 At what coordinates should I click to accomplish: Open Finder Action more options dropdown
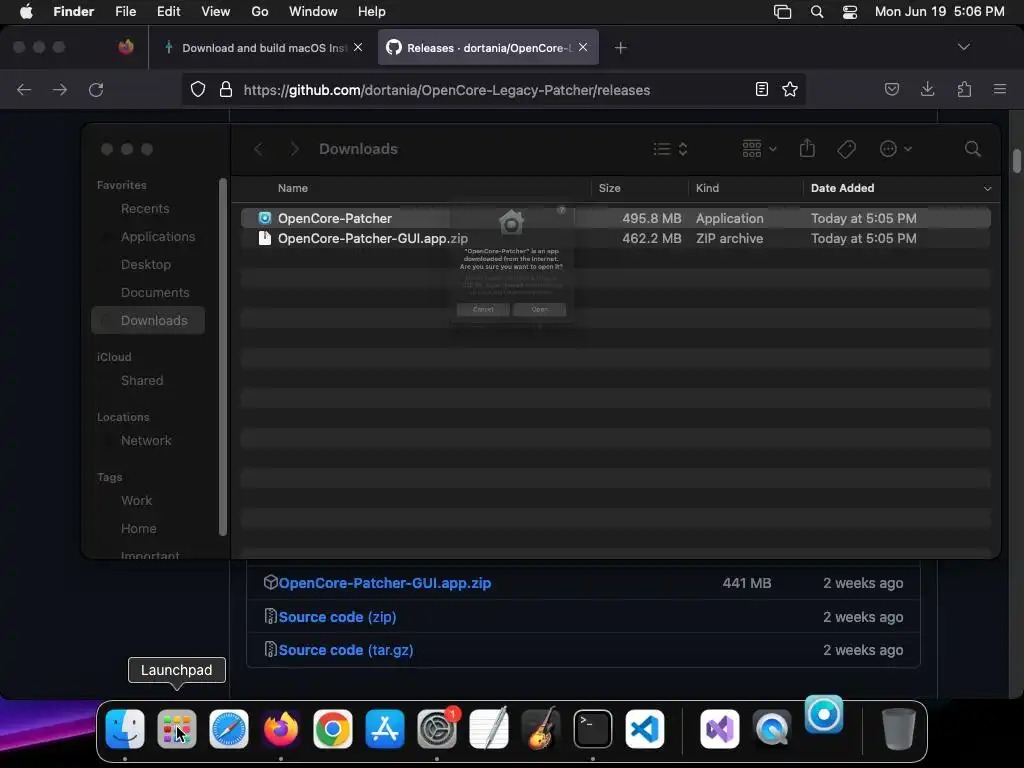895,149
